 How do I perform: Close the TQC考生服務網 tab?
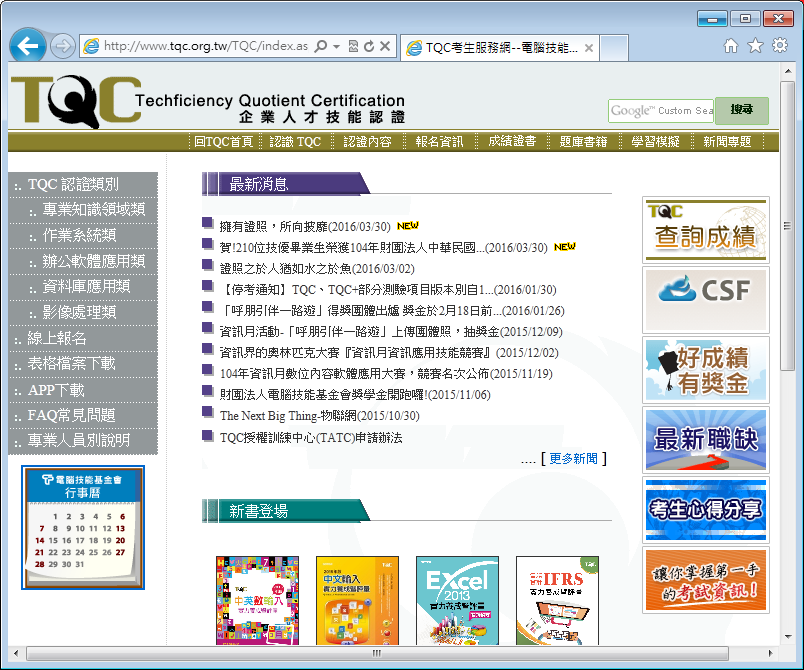tap(589, 48)
